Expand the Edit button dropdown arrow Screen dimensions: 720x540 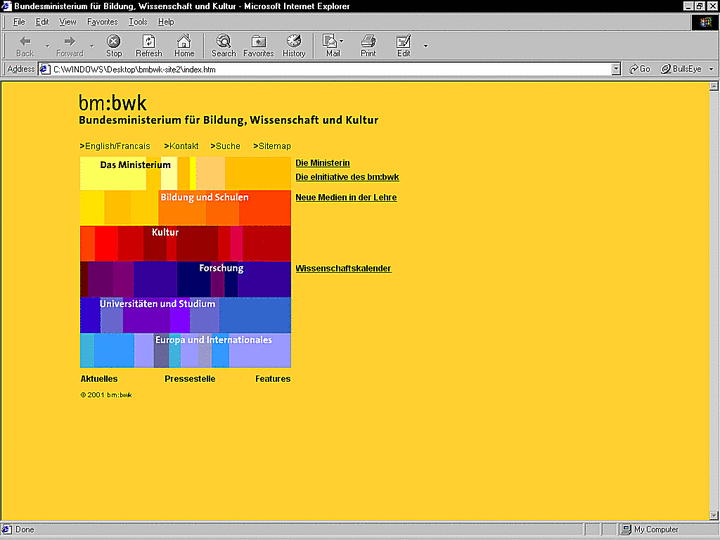click(425, 45)
